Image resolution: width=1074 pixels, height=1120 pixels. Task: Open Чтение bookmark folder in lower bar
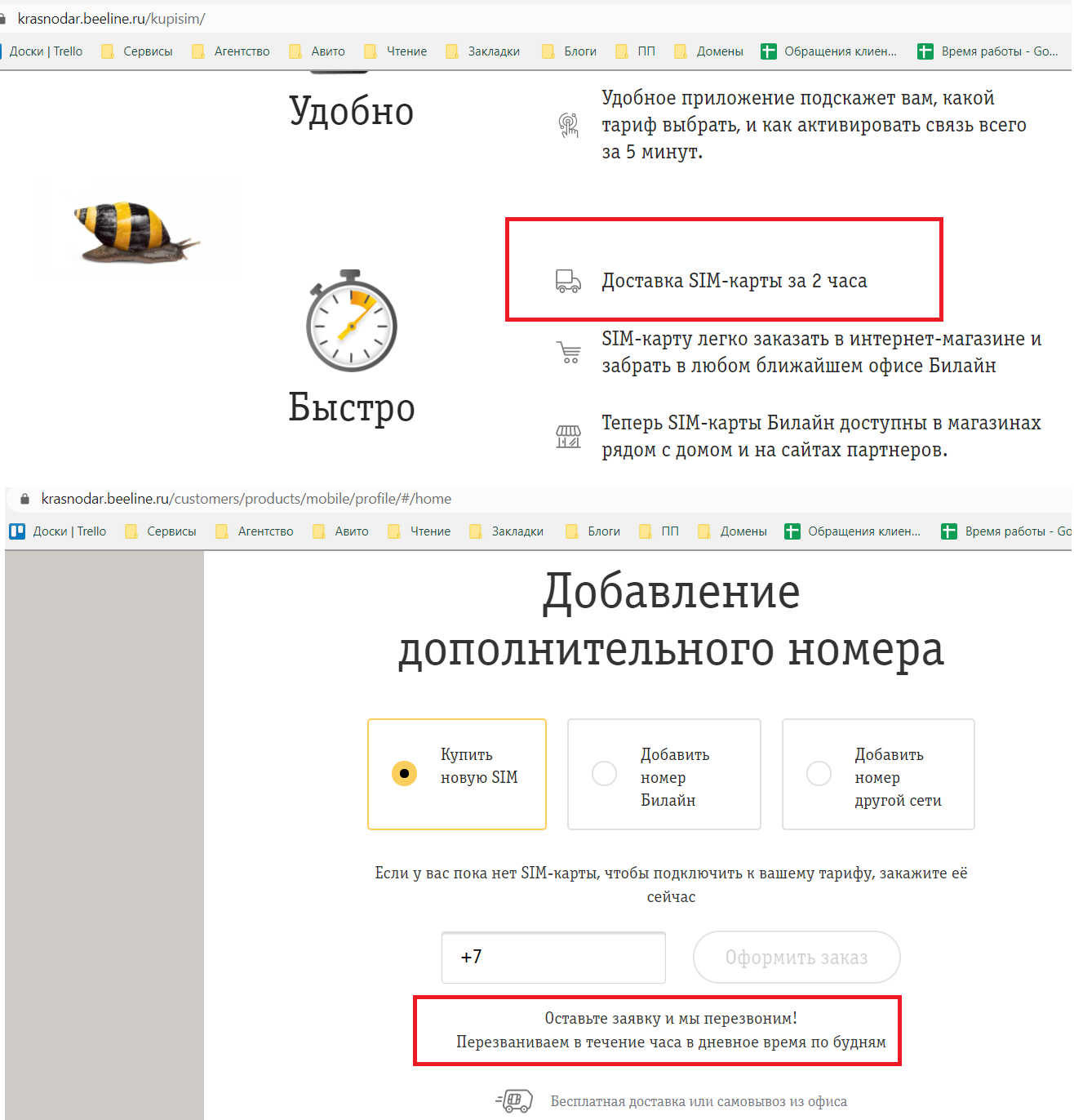(x=419, y=531)
